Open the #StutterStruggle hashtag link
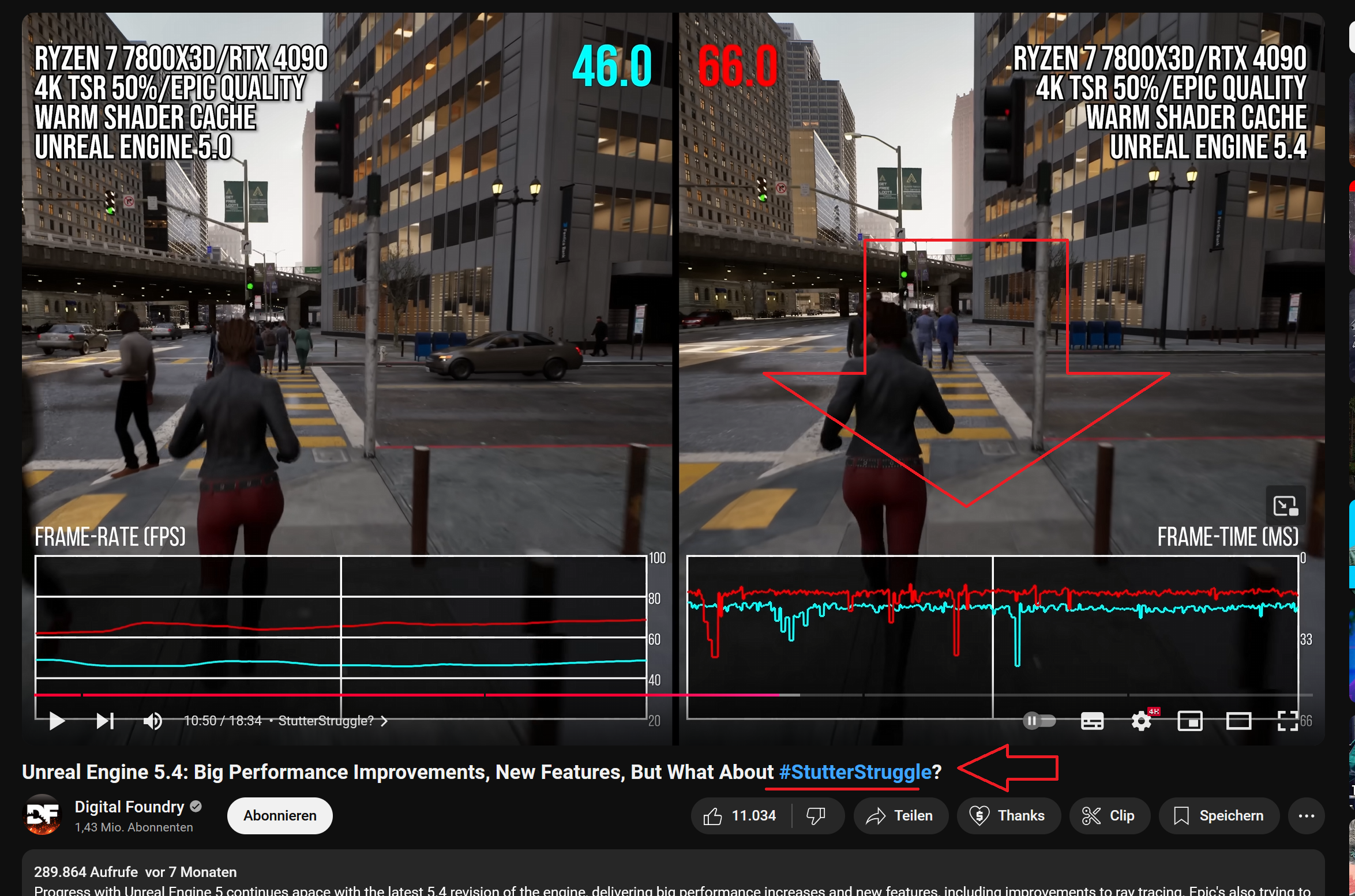 coord(853,771)
